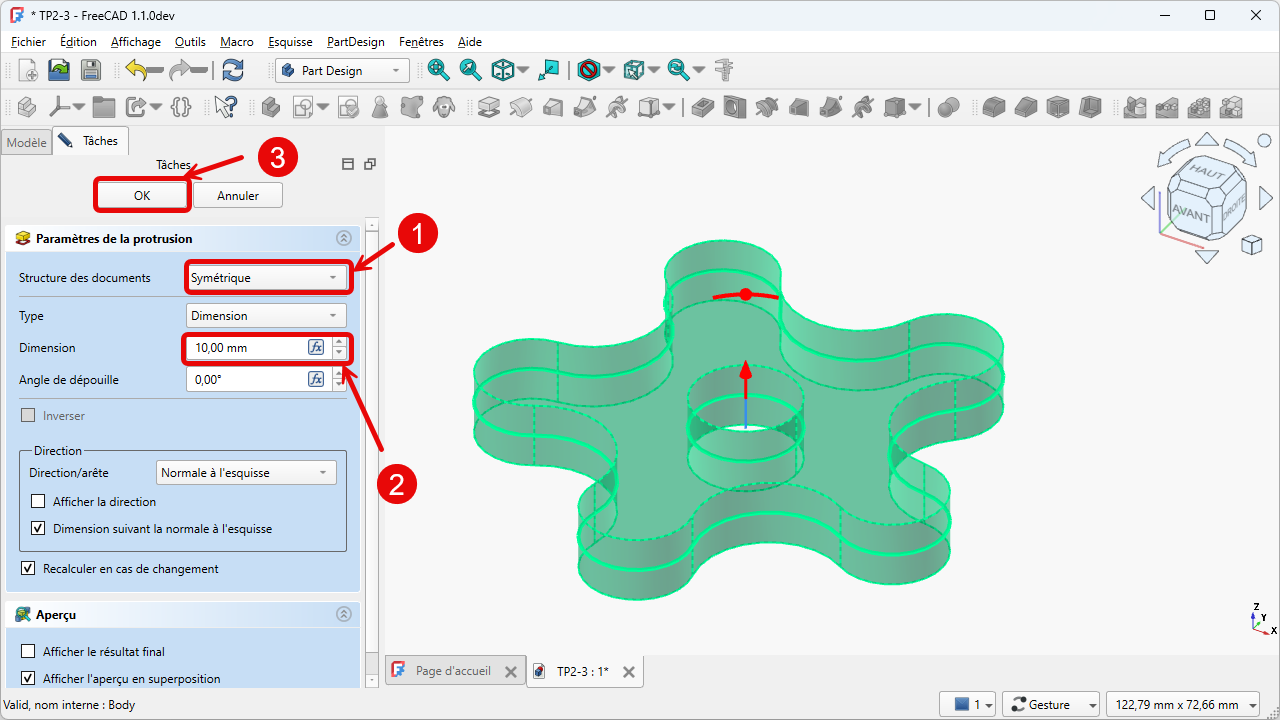This screenshot has width=1280, height=720.
Task: Open the Esquisse menu
Action: 290,42
